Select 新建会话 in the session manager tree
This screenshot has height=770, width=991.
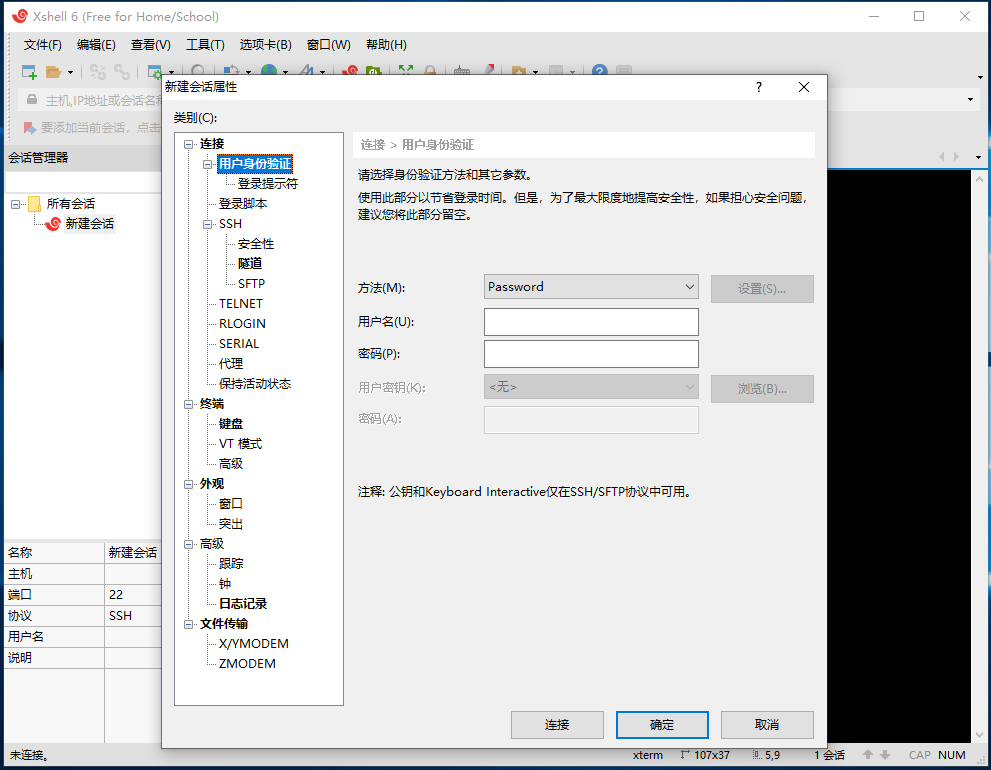[x=89, y=224]
